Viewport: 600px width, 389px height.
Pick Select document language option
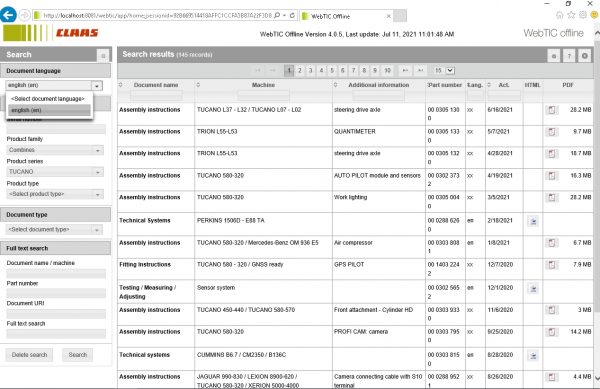(x=49, y=99)
